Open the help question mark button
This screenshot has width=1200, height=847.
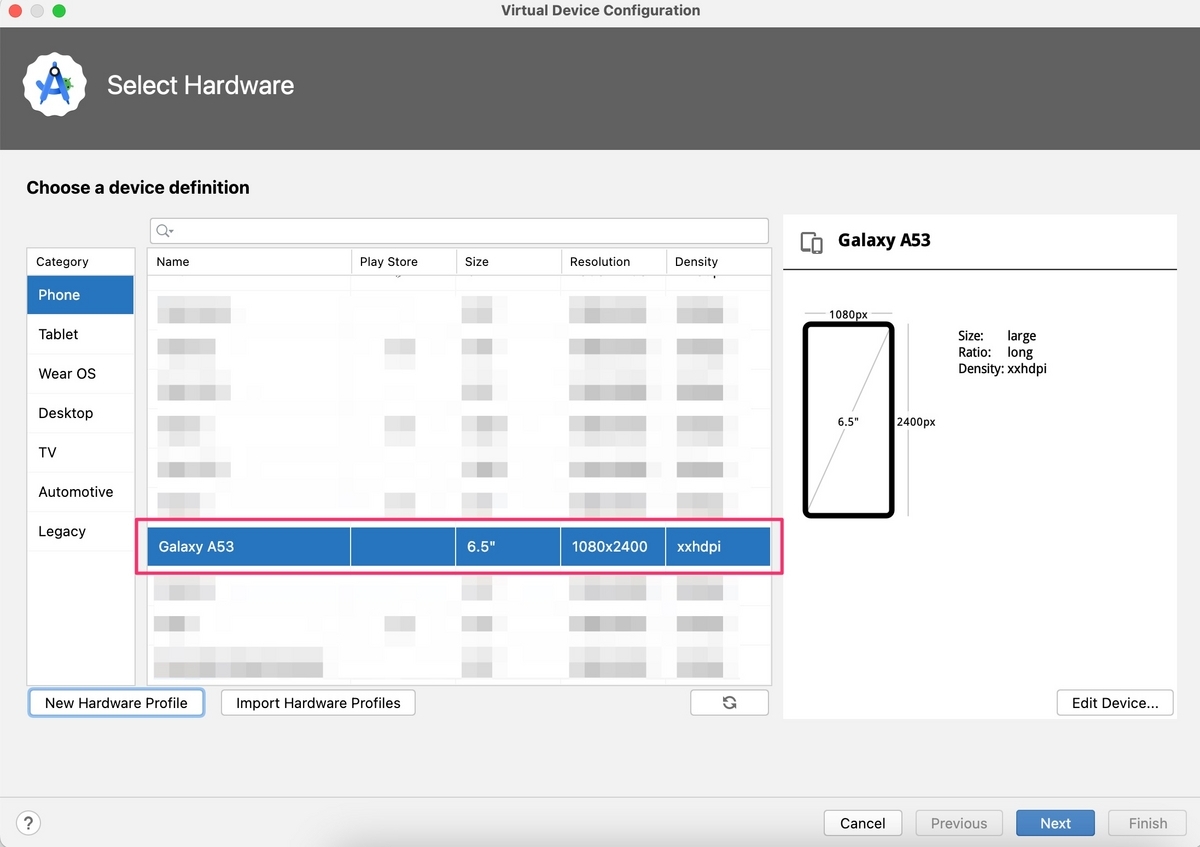[29, 823]
